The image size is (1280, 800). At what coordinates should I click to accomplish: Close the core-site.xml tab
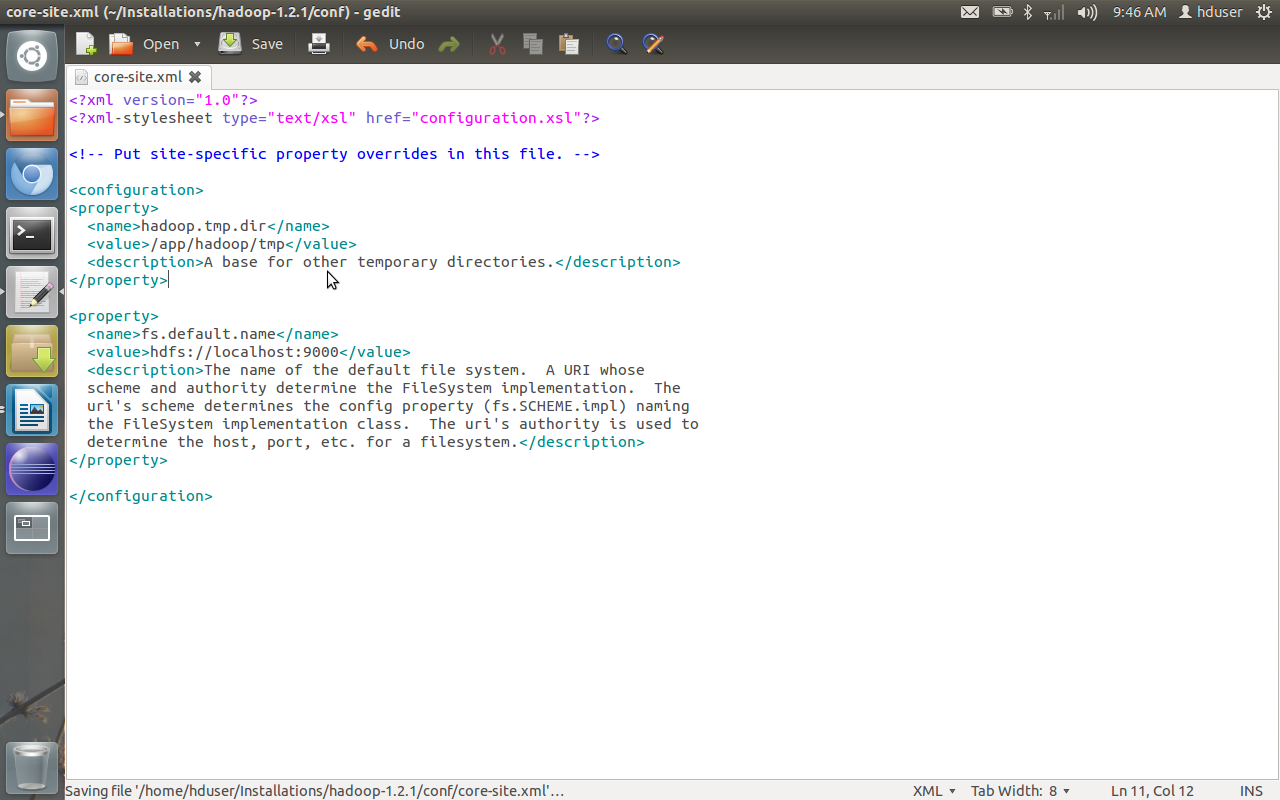coord(195,77)
